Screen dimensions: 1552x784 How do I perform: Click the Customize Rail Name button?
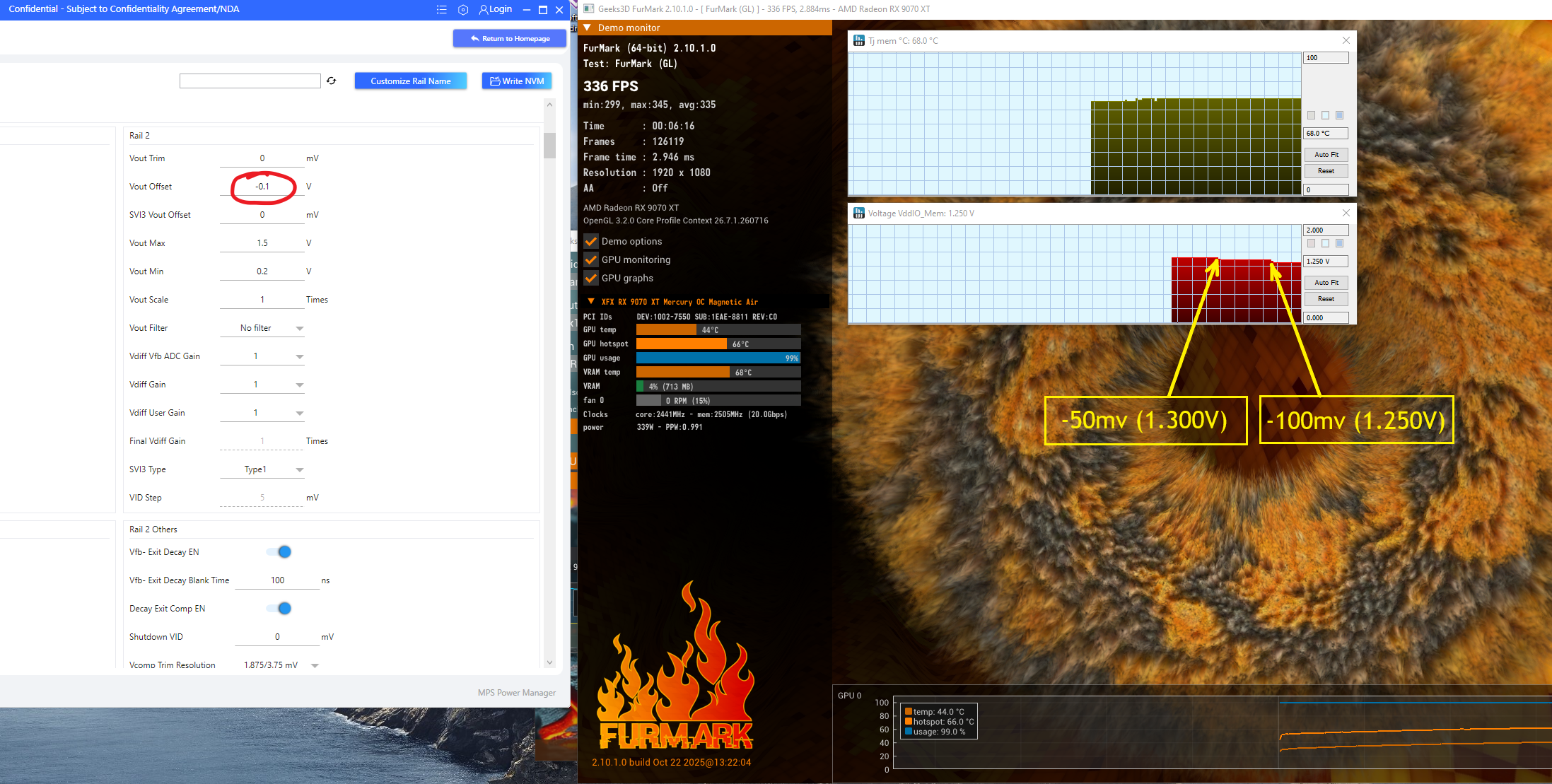411,81
